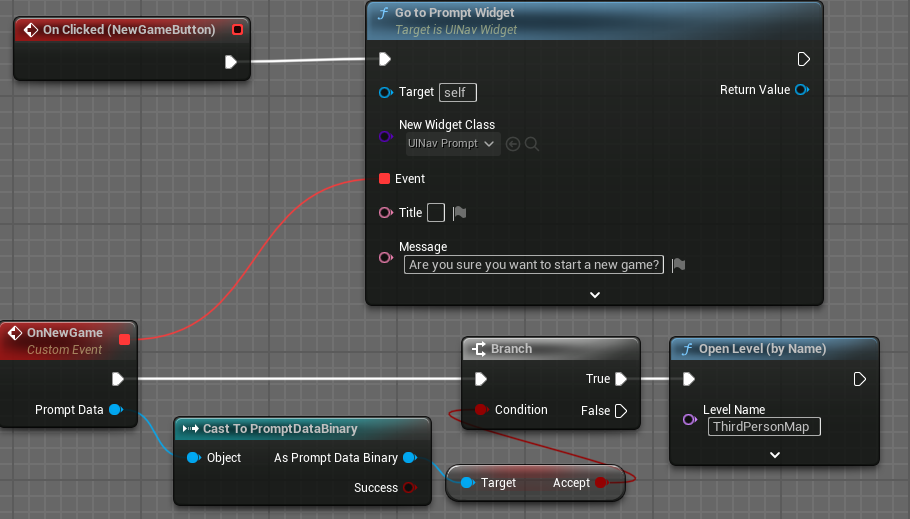
Task: Expand advanced pins on Go to Prompt Widget
Action: [x=595, y=295]
